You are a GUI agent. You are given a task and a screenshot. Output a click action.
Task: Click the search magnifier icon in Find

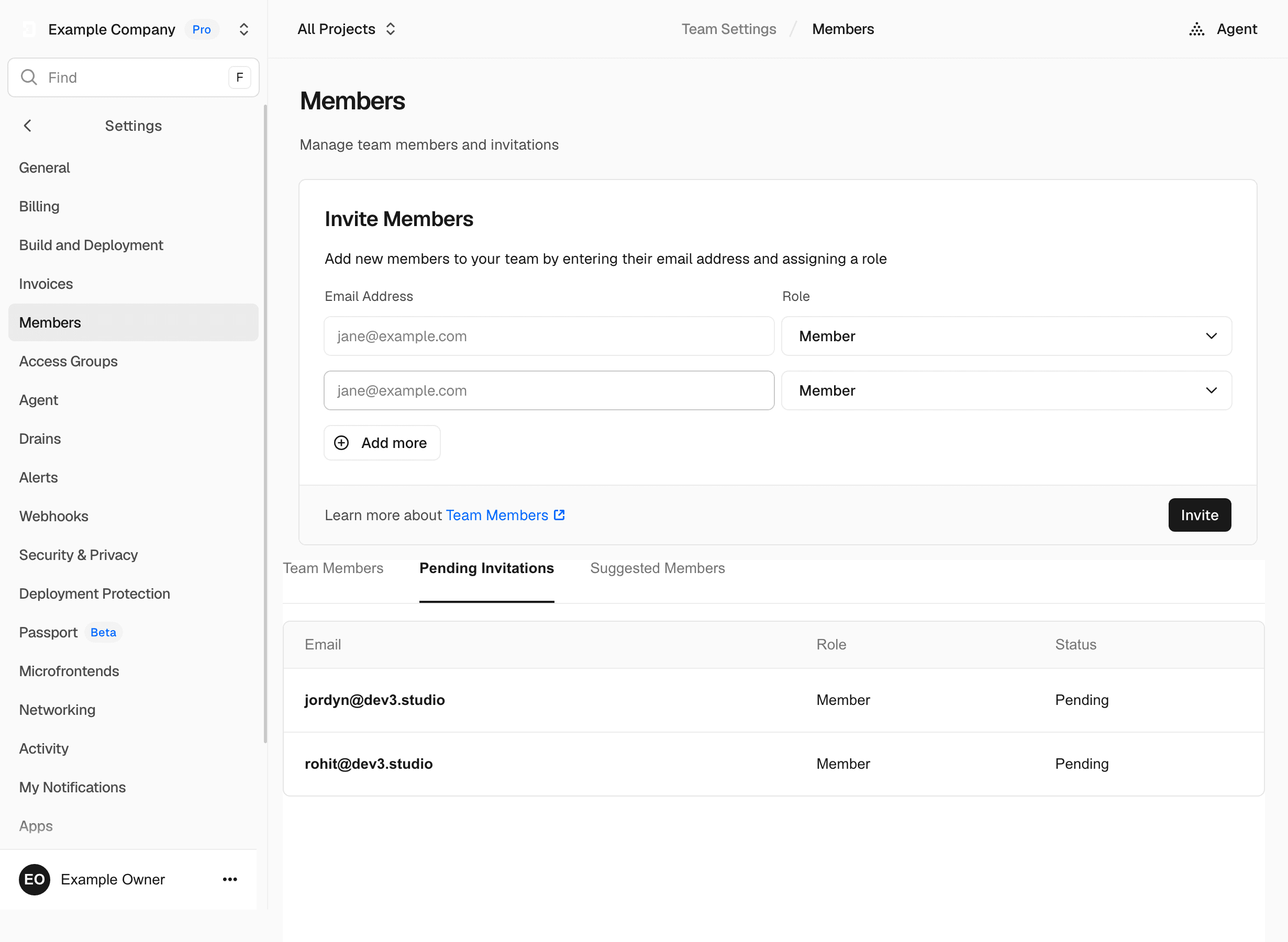coord(28,77)
